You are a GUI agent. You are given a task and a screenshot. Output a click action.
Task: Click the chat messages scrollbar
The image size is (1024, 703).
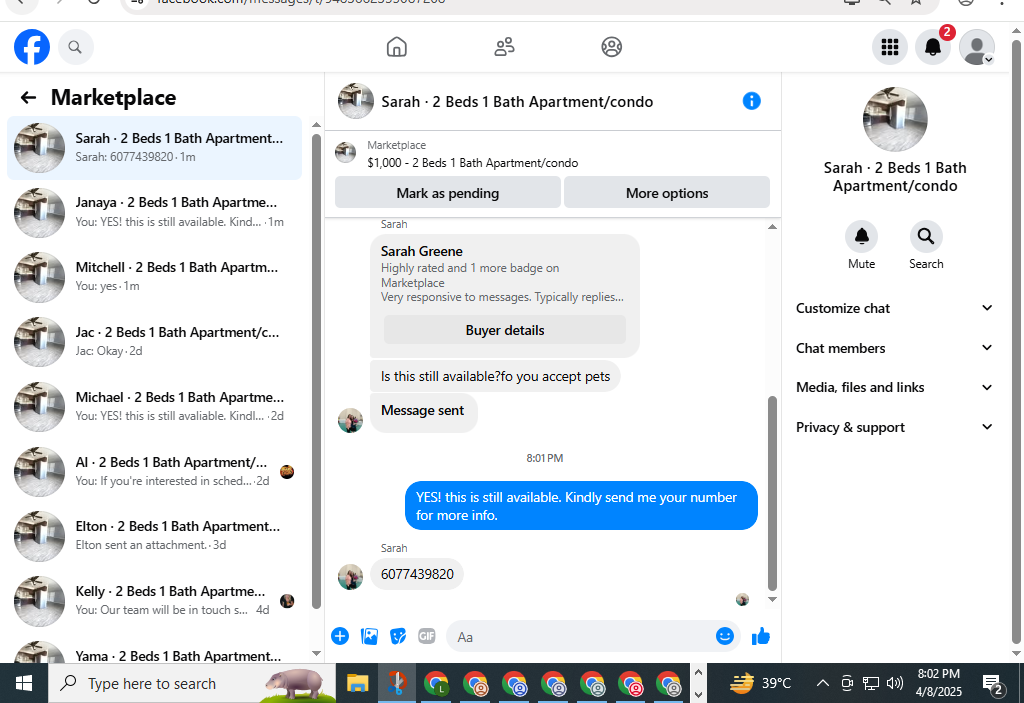tap(772, 493)
